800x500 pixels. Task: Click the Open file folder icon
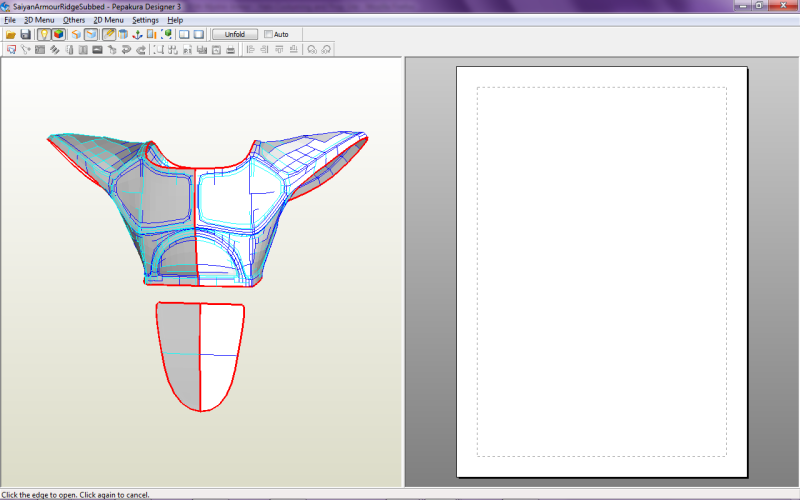[11, 35]
